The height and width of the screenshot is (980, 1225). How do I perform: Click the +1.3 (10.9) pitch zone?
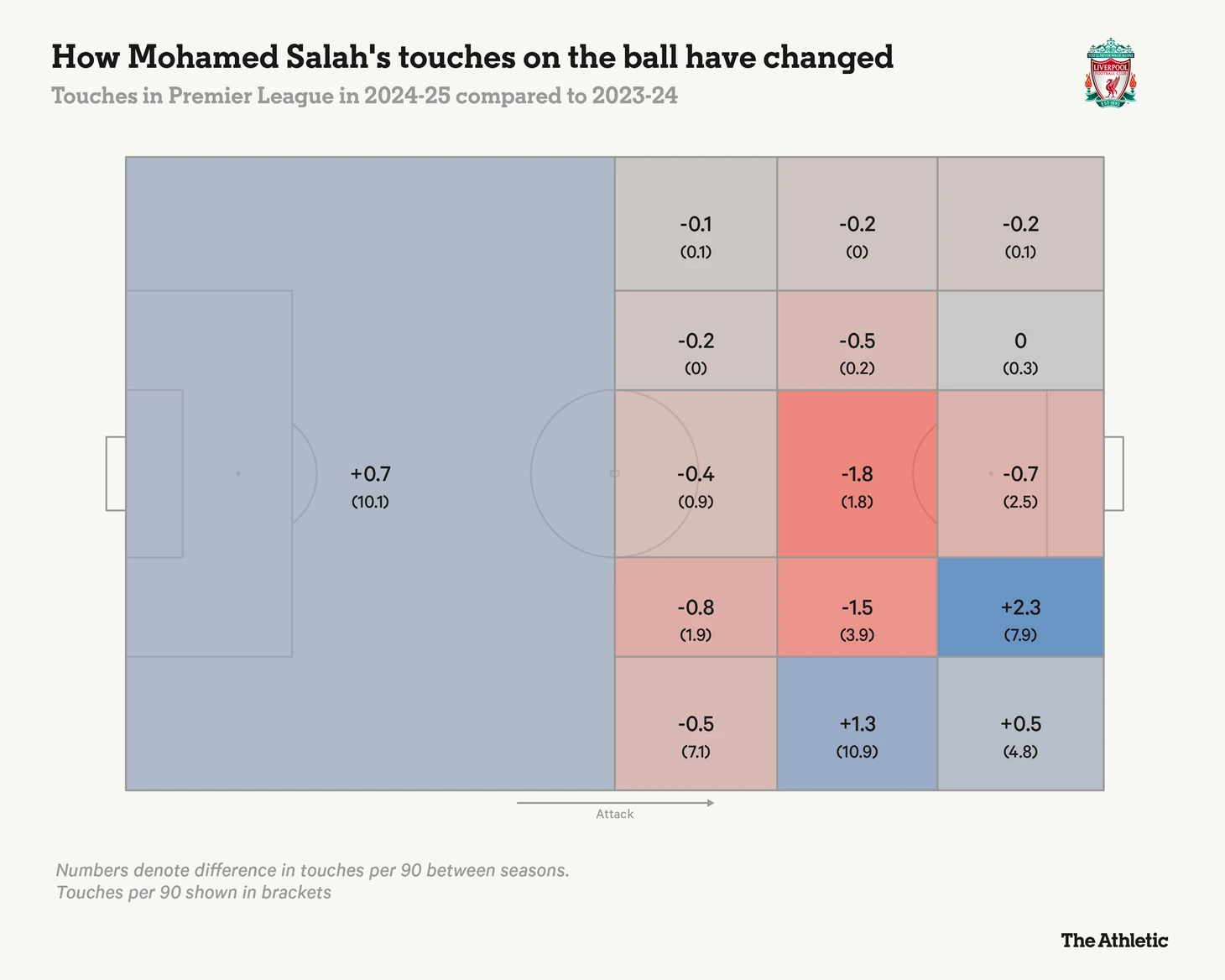coord(857,723)
